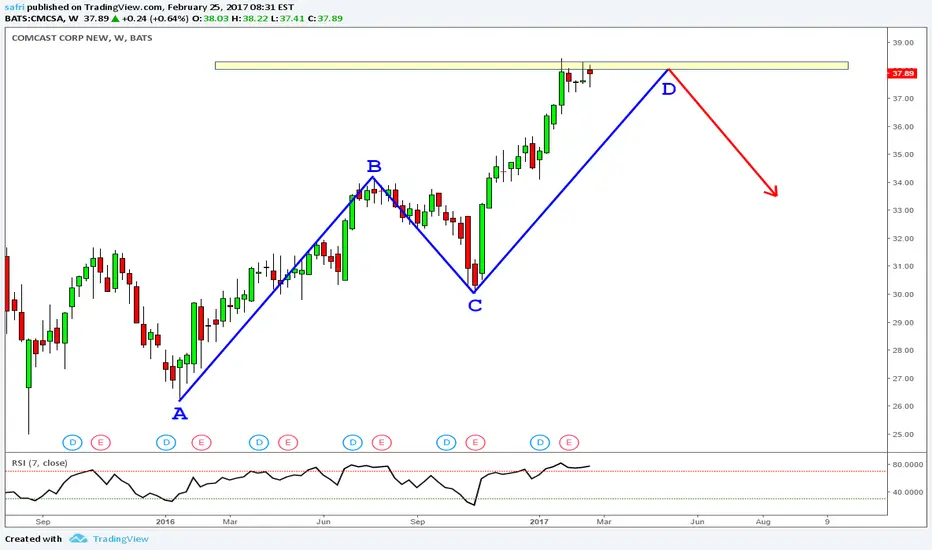Screen dimensions: 932x550
Task: Click the 28.00 price axis label
Action: coord(902,350)
